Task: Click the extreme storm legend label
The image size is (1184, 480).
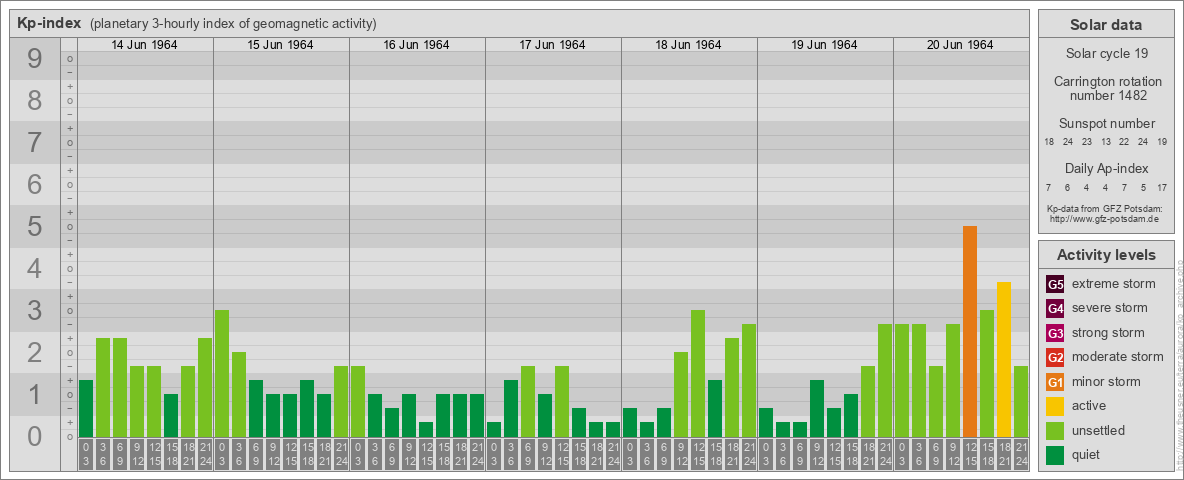Action: pos(1114,284)
